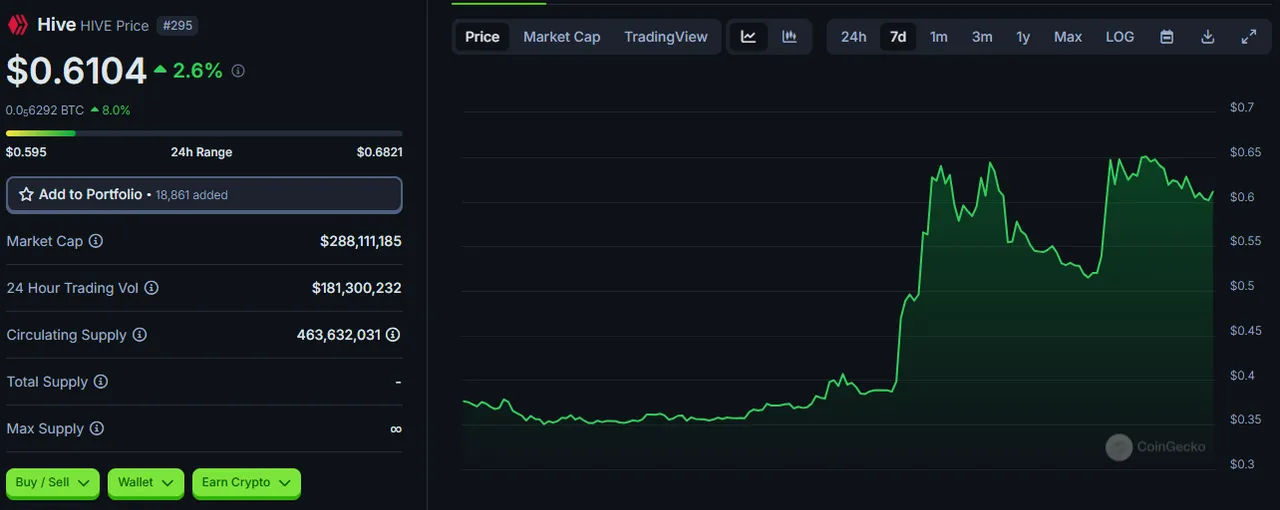Click the info icon next to 463,632,031
1280x510 pixels.
(393, 335)
